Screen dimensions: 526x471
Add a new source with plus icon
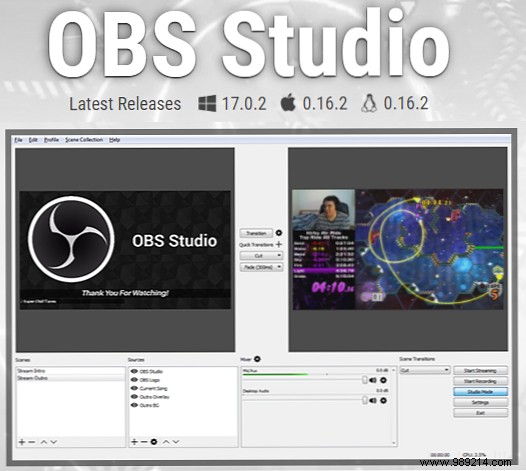click(134, 442)
